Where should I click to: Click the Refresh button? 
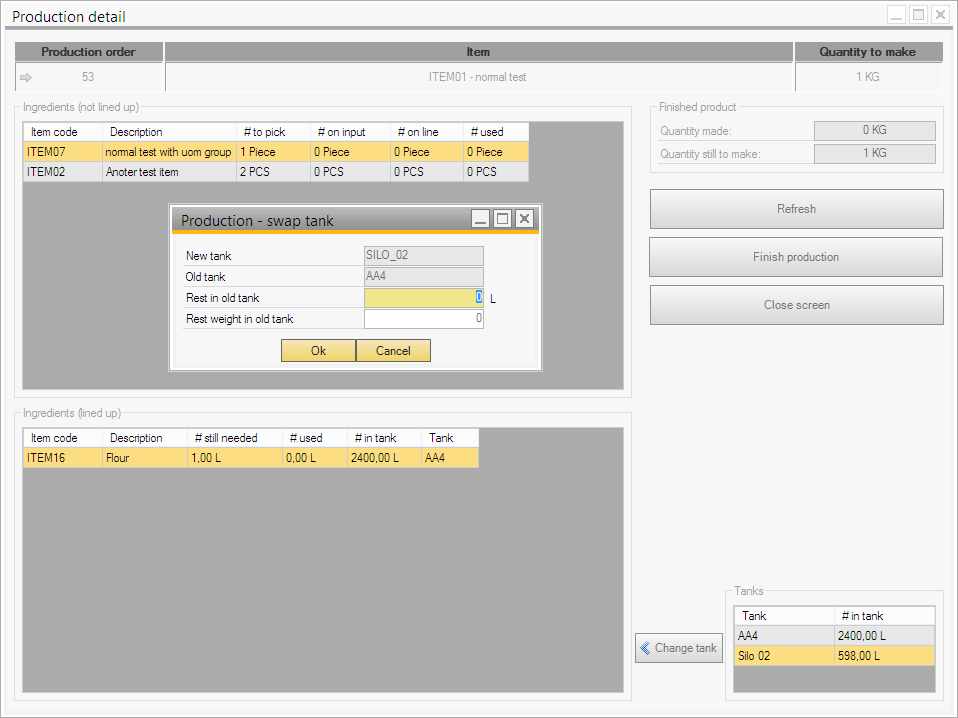pyautogui.click(x=796, y=209)
